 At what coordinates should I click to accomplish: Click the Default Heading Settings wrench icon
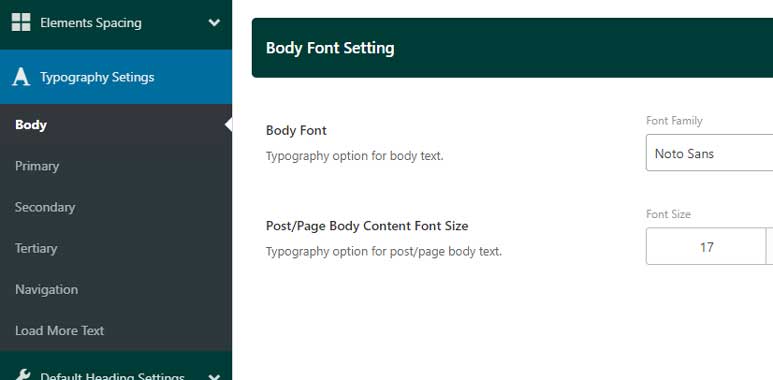coord(22,376)
